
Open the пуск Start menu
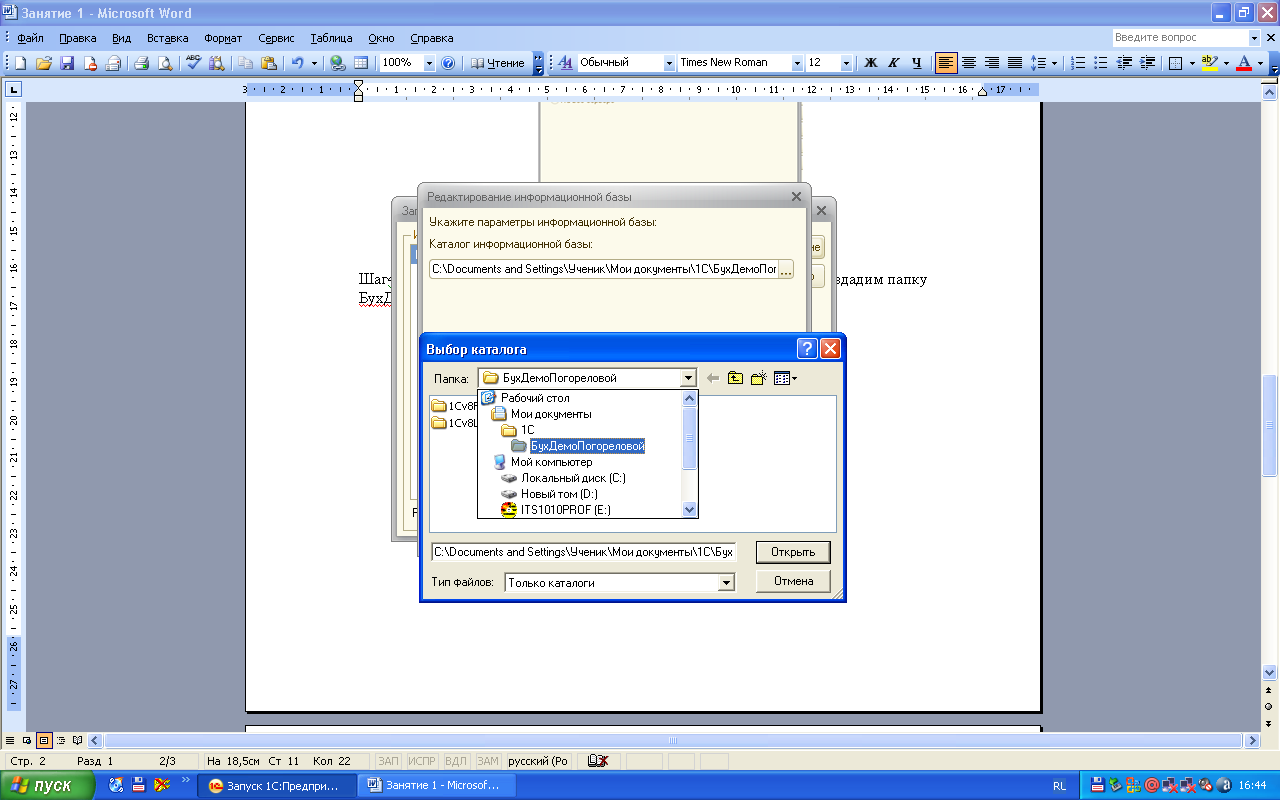point(48,786)
